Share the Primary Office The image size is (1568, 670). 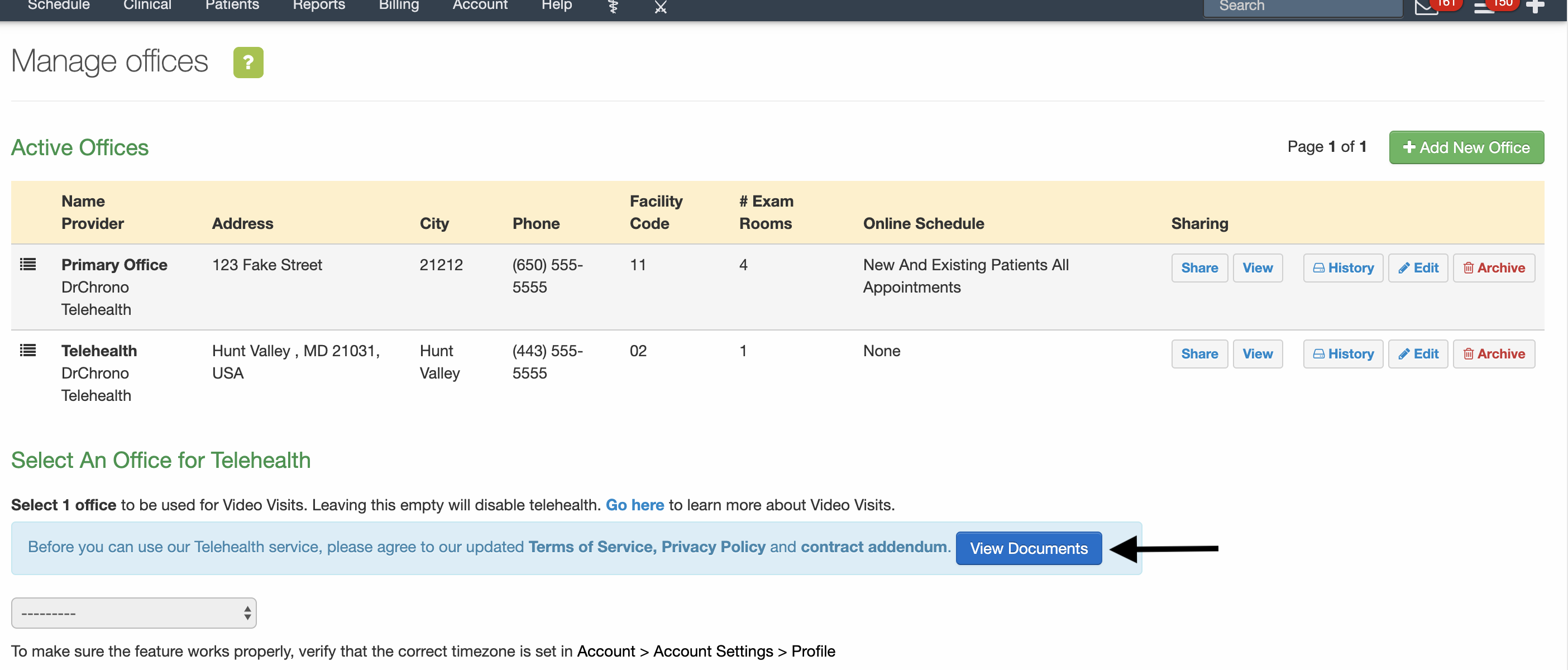pos(1199,268)
